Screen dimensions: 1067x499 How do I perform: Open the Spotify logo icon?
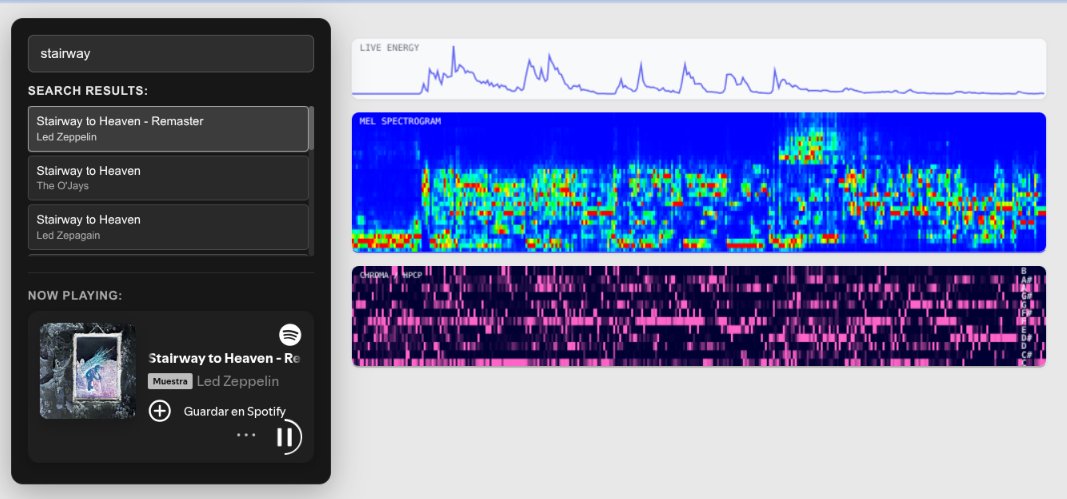290,335
